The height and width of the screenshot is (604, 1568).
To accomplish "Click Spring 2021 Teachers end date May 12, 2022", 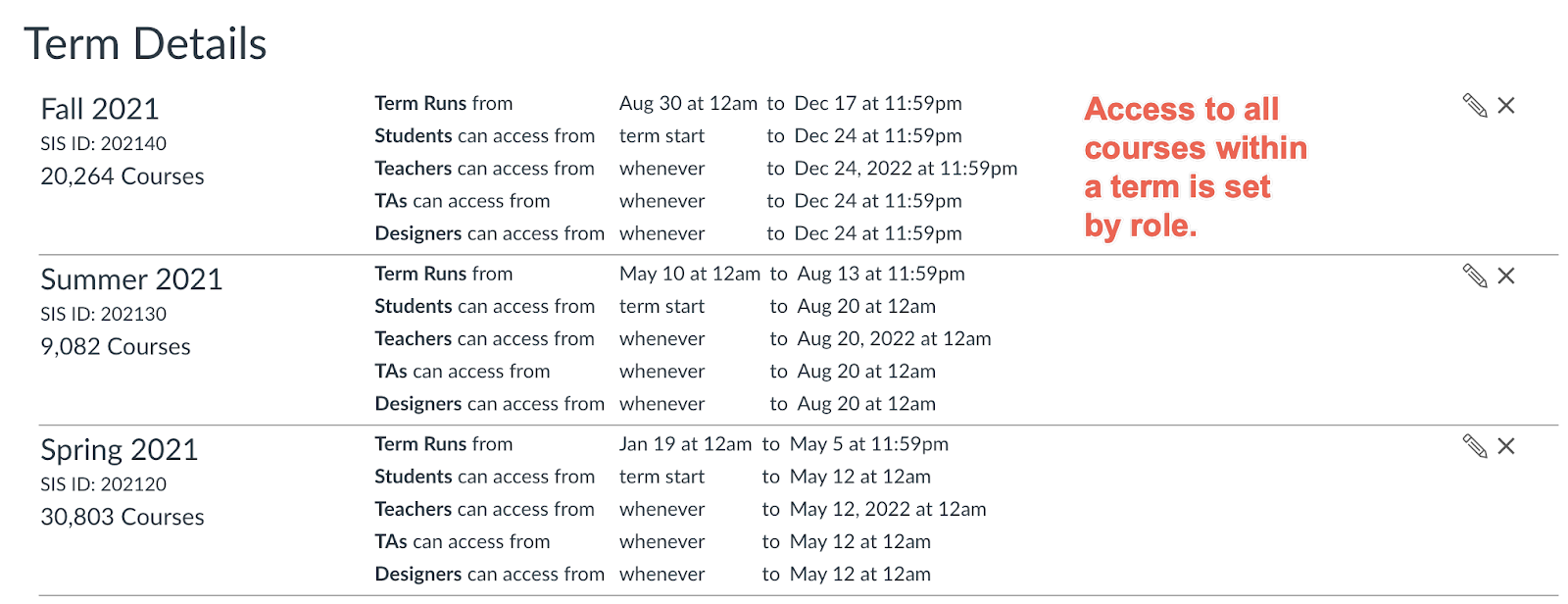I will coord(888,510).
